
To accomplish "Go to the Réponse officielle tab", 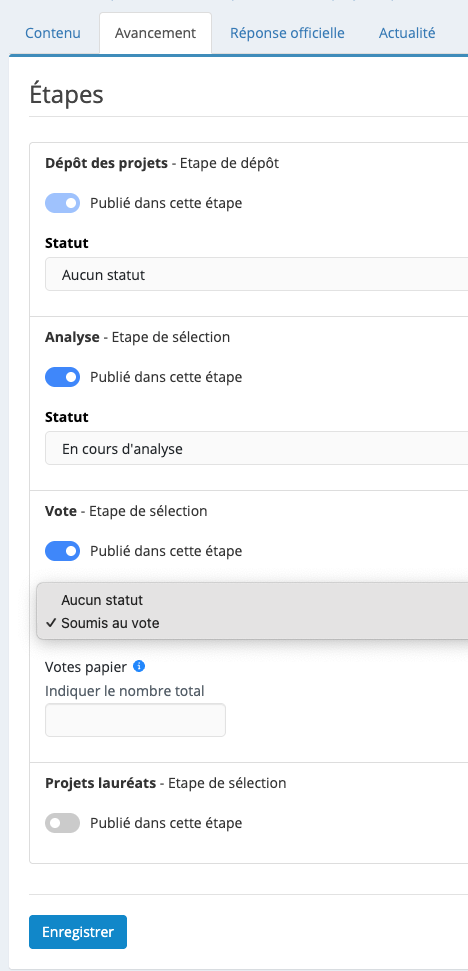I will [x=287, y=33].
